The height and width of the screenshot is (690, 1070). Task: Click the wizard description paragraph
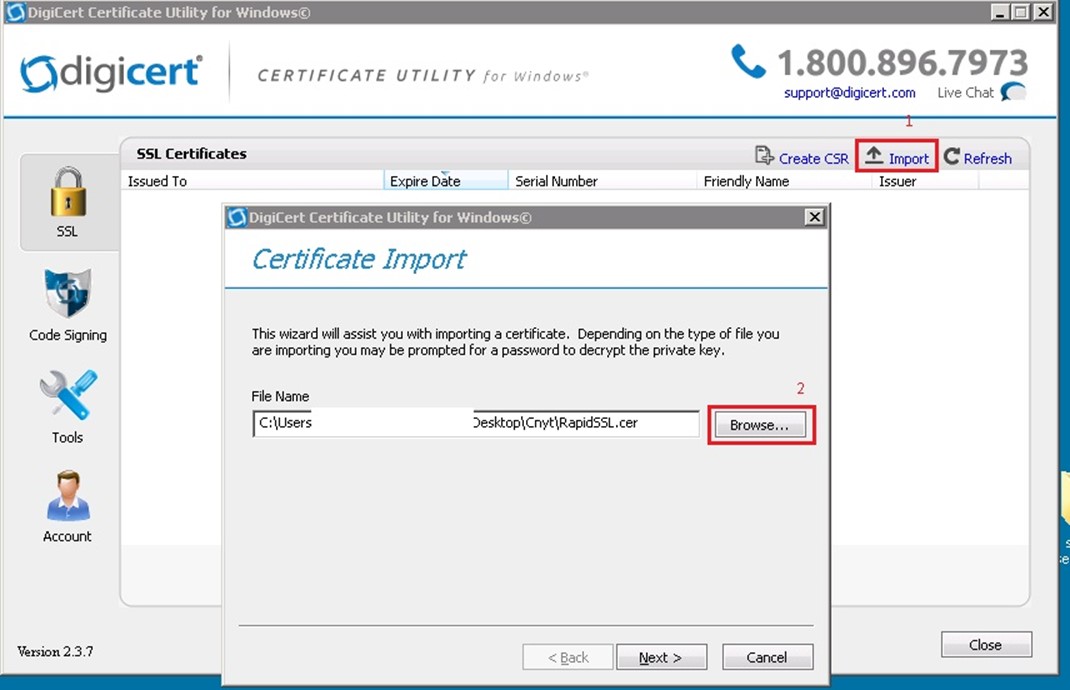coord(515,342)
